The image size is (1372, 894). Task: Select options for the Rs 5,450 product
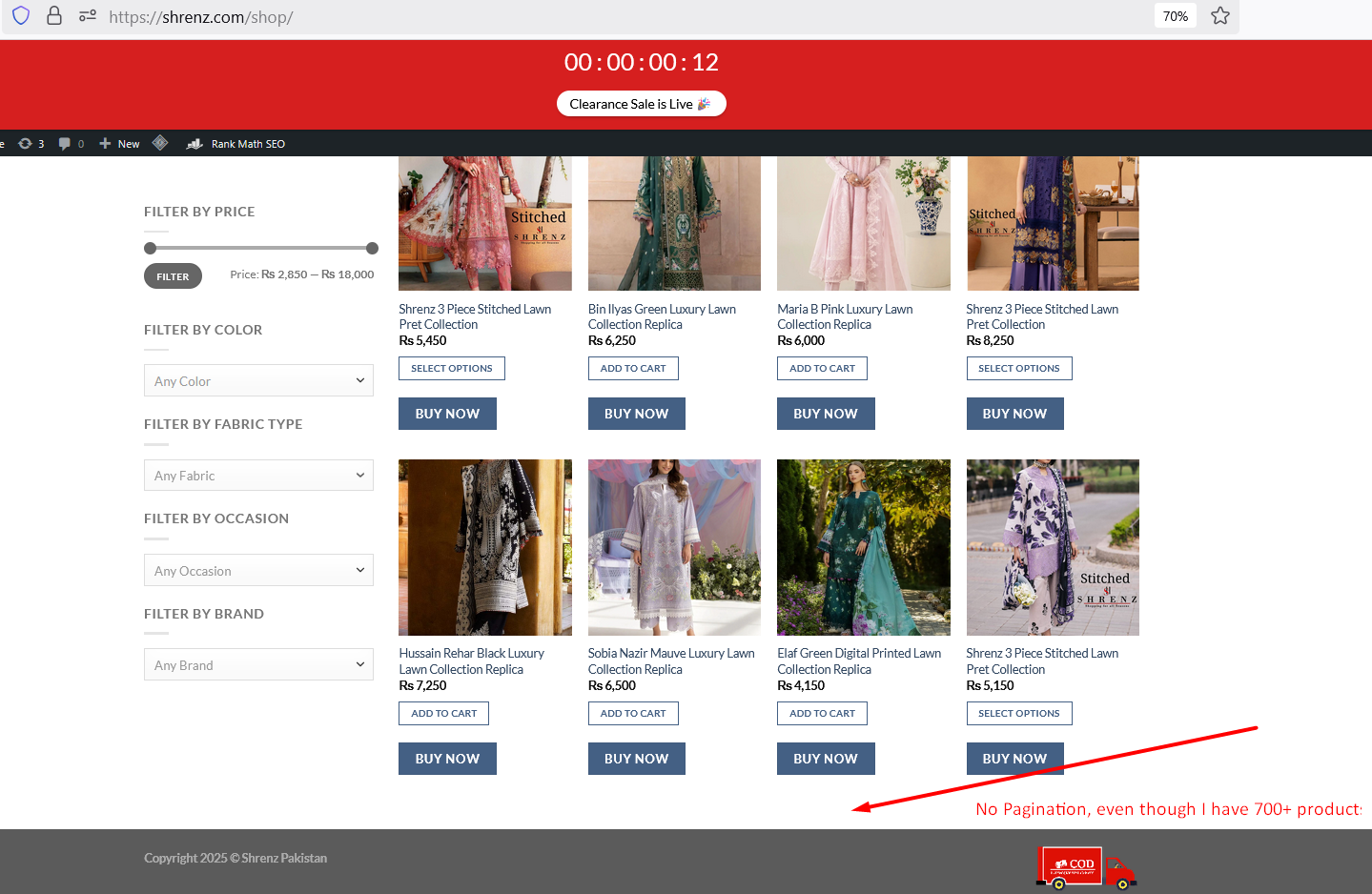(452, 368)
